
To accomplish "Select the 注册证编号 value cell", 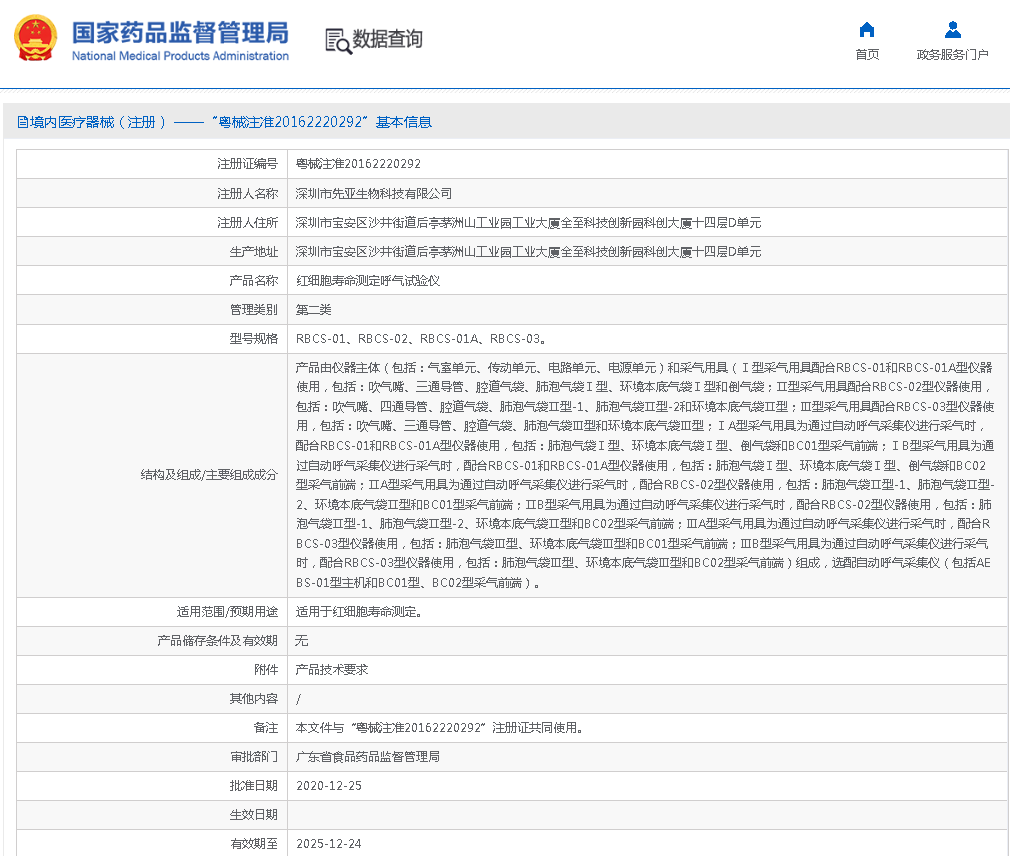I will point(358,164).
